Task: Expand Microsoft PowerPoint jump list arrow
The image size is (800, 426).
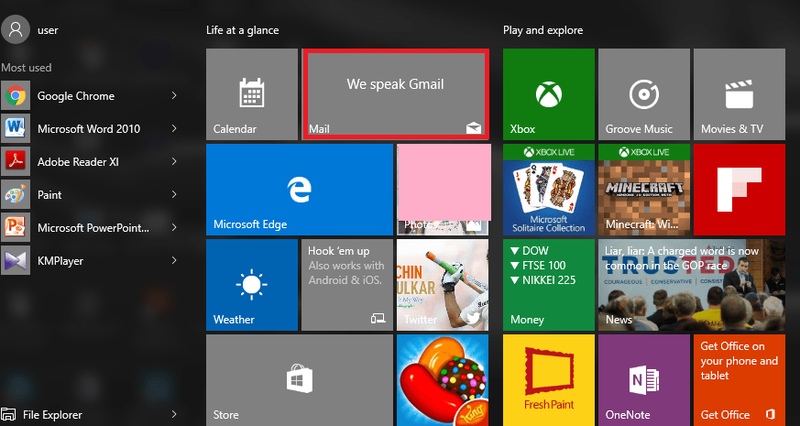Action: click(174, 228)
